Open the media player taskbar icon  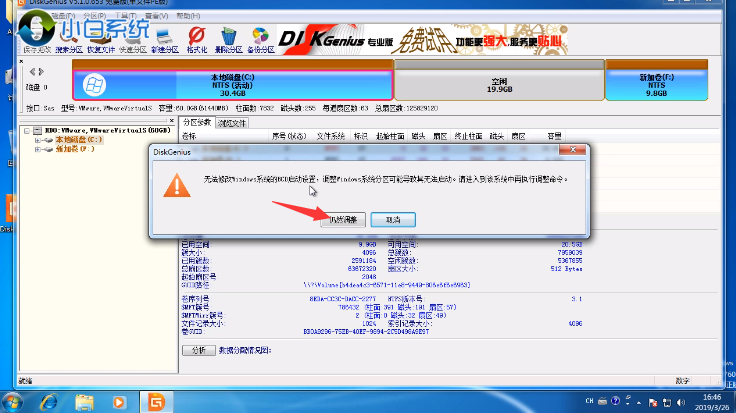pos(119,402)
